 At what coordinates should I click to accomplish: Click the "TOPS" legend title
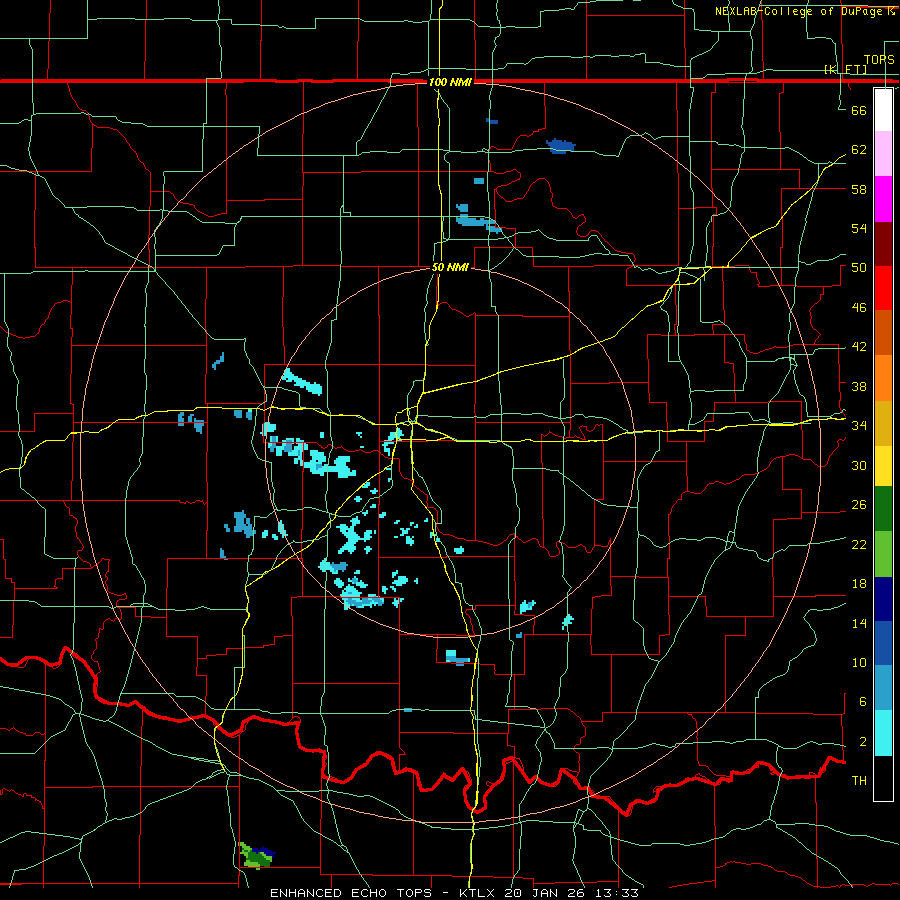point(879,60)
